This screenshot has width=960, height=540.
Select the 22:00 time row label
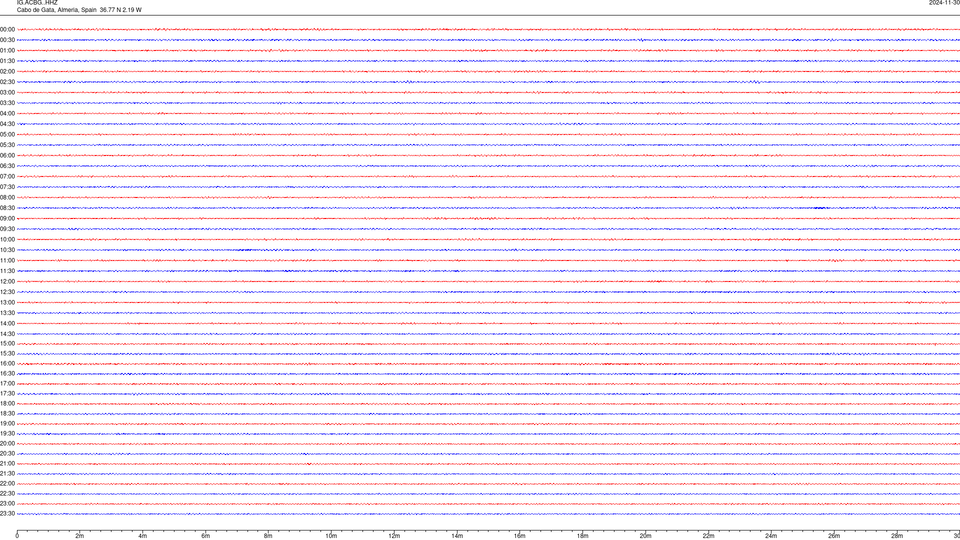pos(7,484)
